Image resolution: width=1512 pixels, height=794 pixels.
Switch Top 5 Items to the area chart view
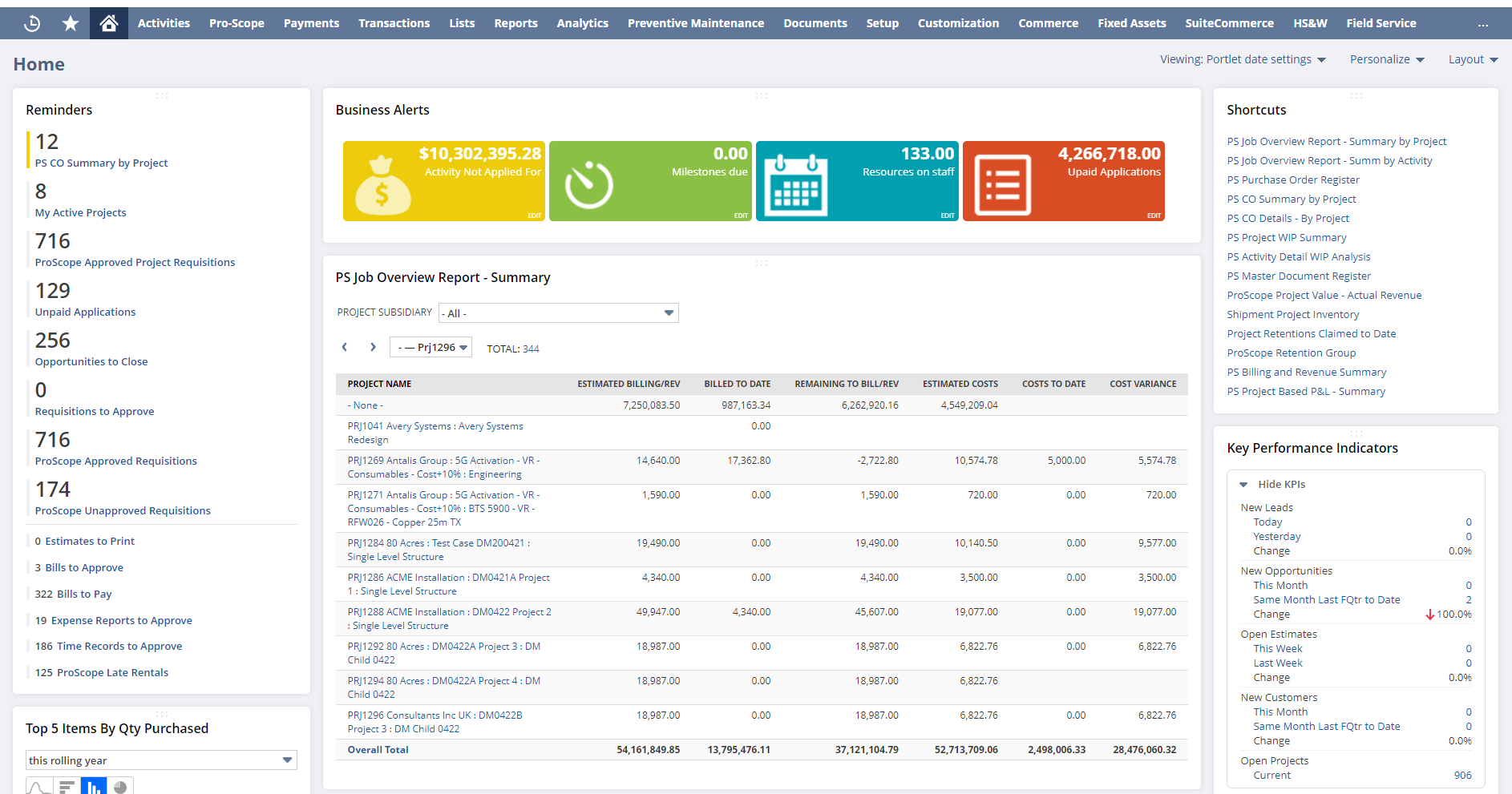38,786
